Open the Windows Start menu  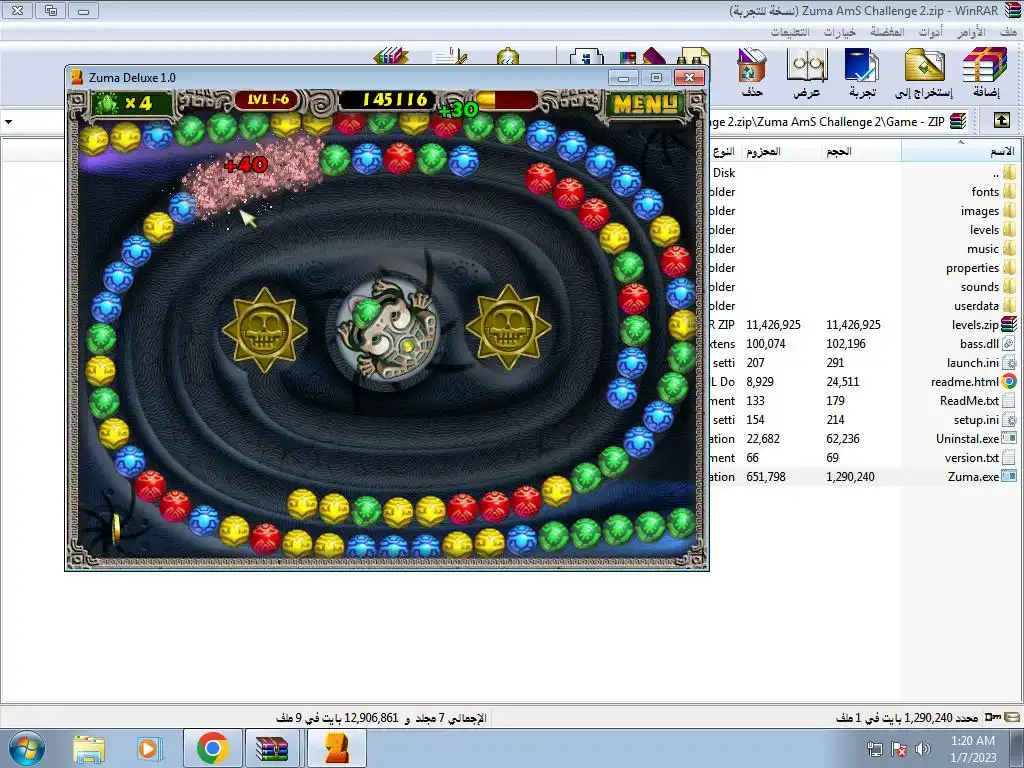pyautogui.click(x=25, y=748)
